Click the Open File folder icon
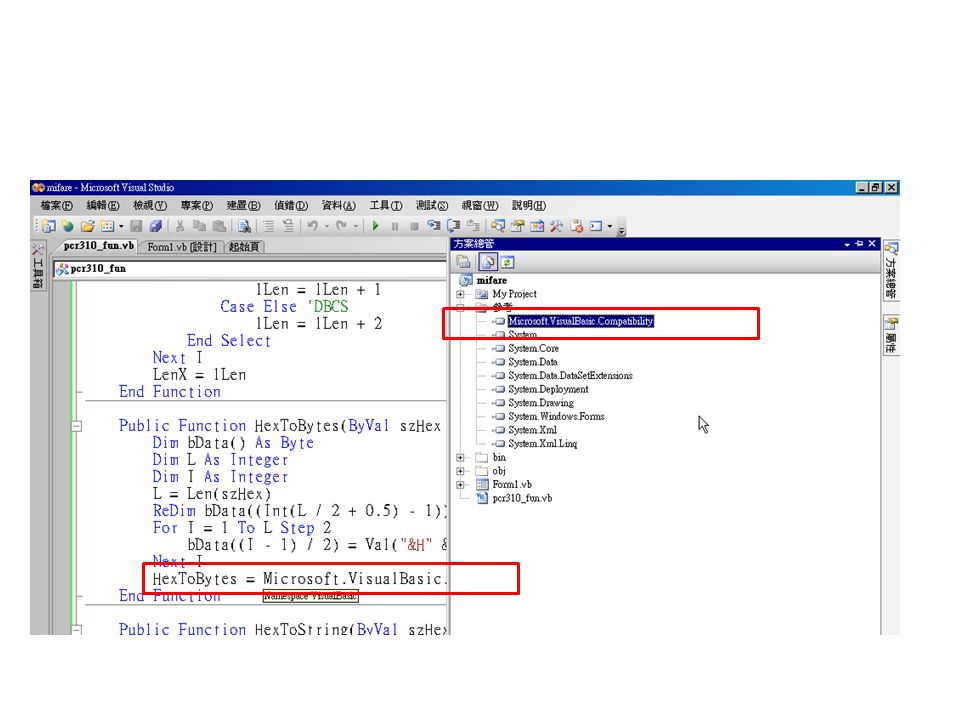The width and height of the screenshot is (960, 720). [88, 226]
